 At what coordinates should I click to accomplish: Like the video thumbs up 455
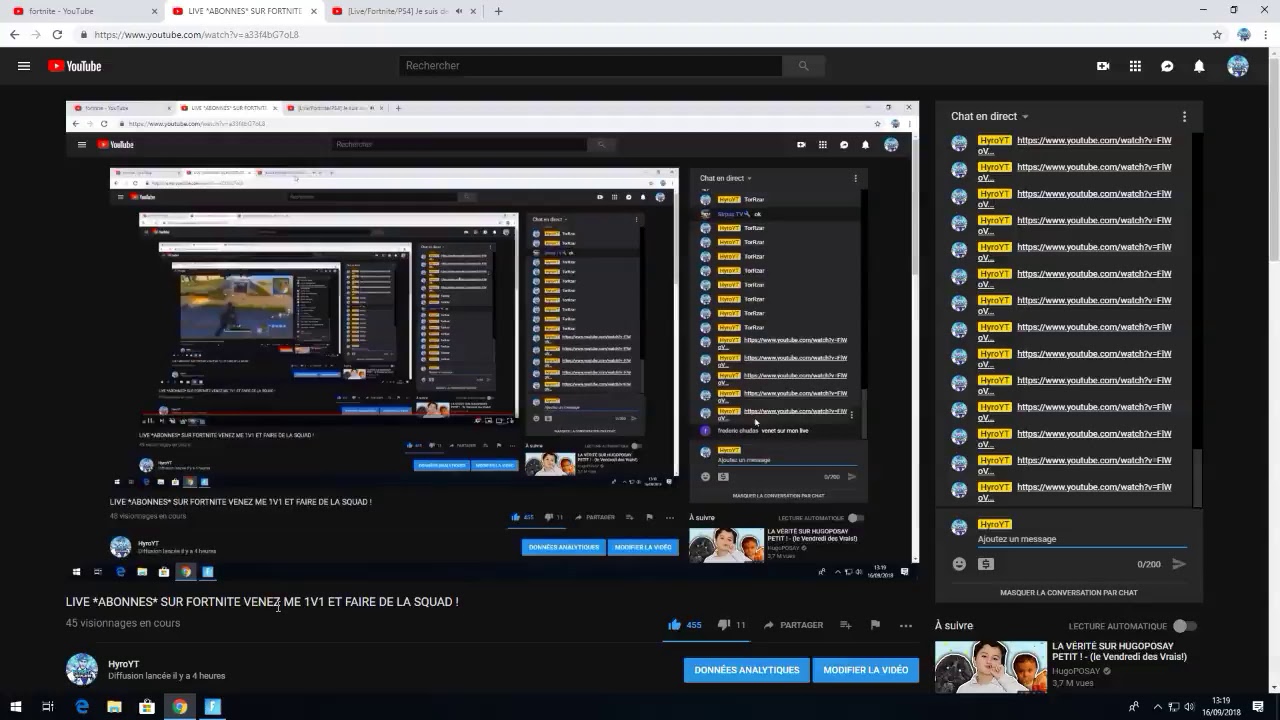(x=685, y=625)
